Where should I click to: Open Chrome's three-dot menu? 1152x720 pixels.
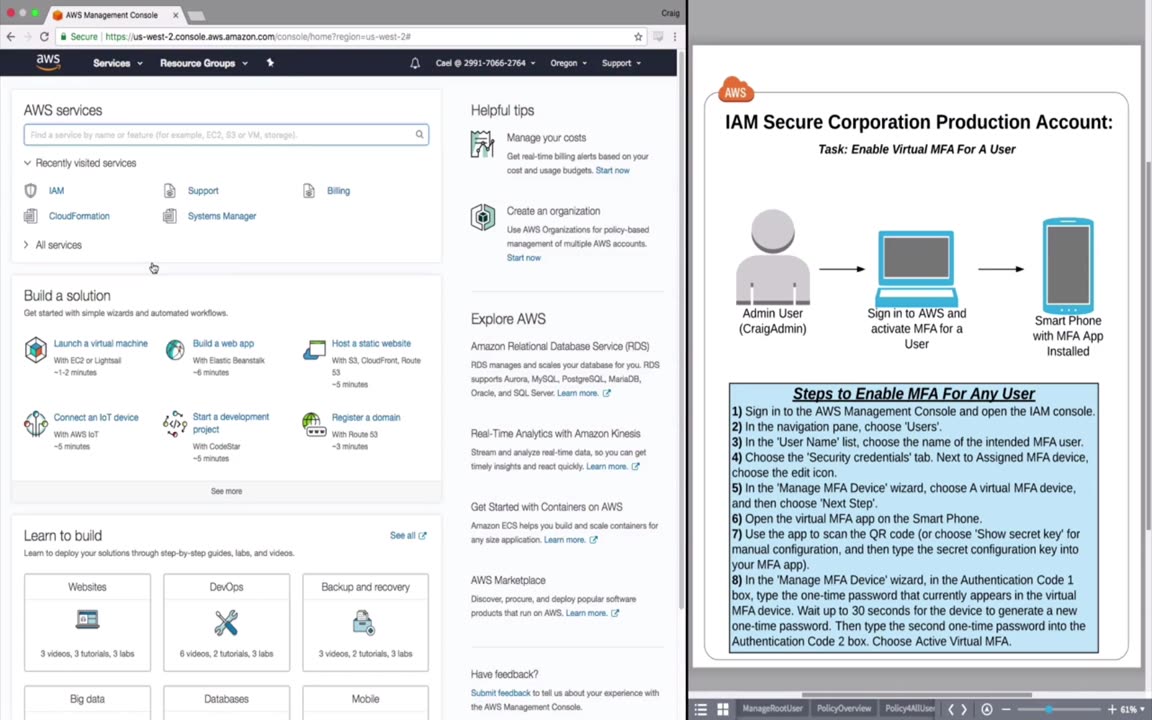pos(674,37)
